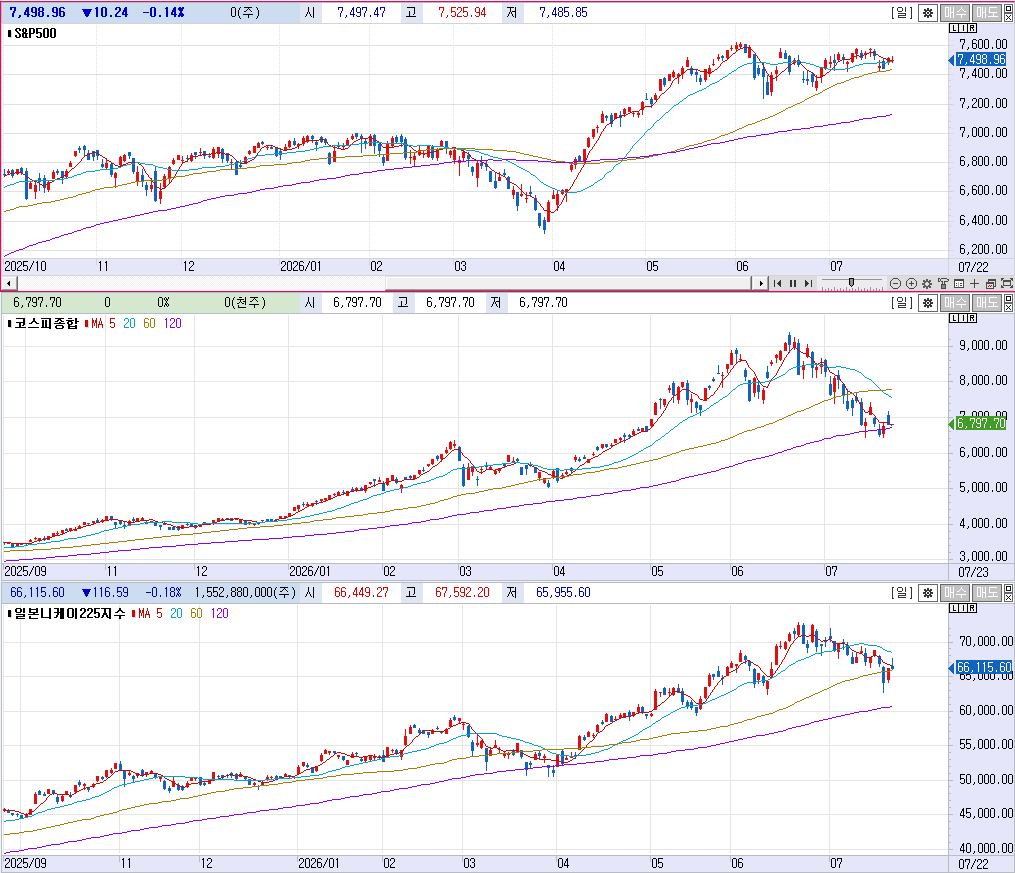Click the 일본니케이225지수 chart title label
This screenshot has width=1015, height=873.
pos(70,613)
